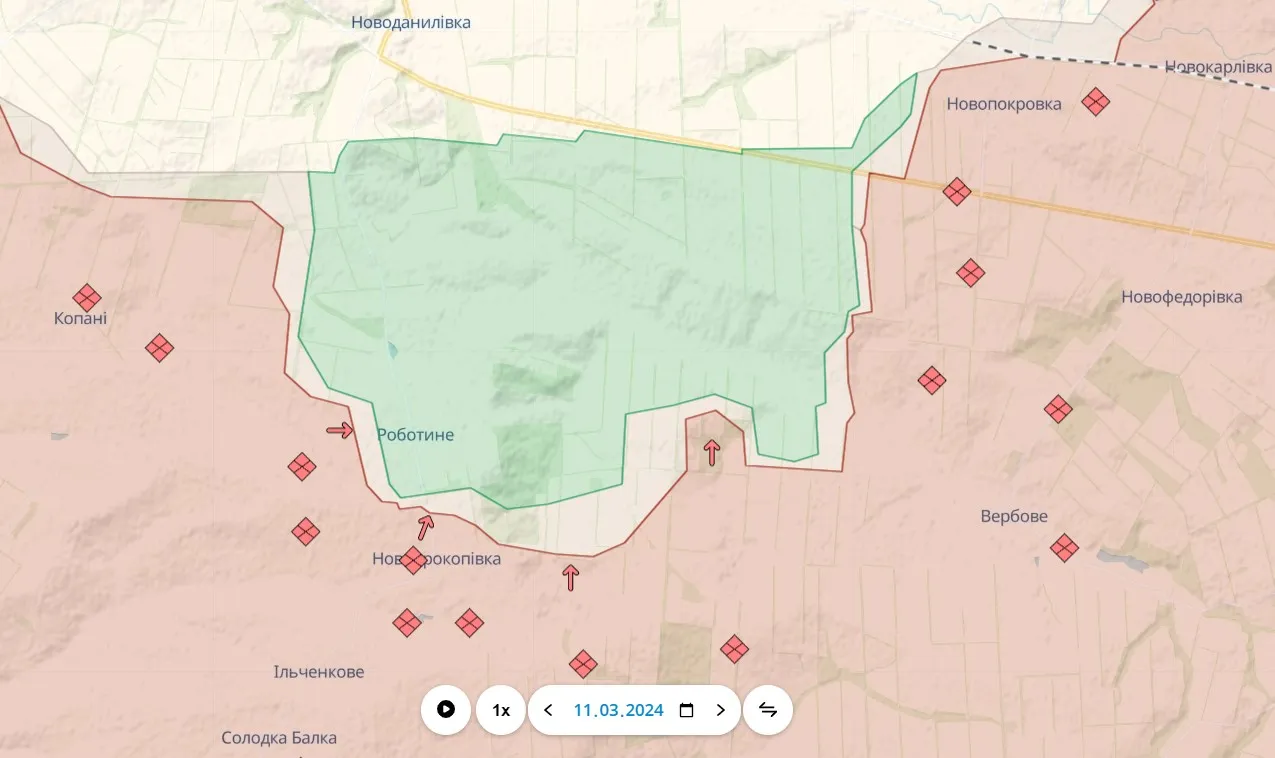The image size is (1275, 758).
Task: Click the Ільченкове village label
Action: pyautogui.click(x=319, y=672)
